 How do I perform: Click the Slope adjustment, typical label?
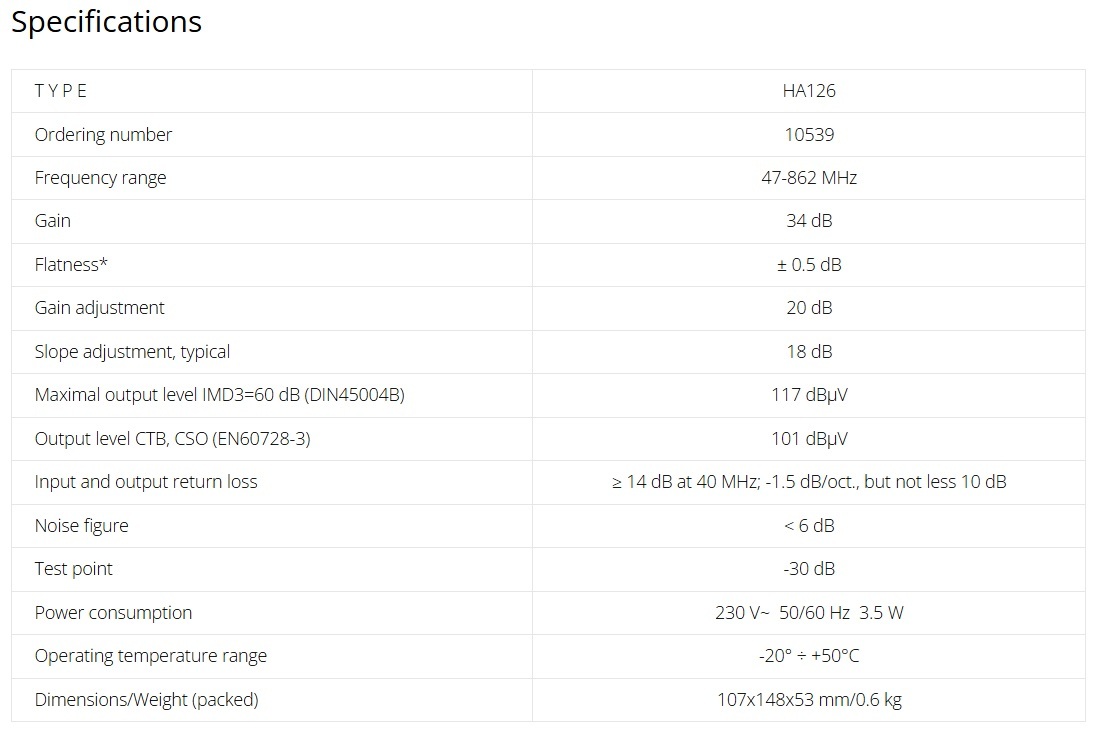point(132,352)
